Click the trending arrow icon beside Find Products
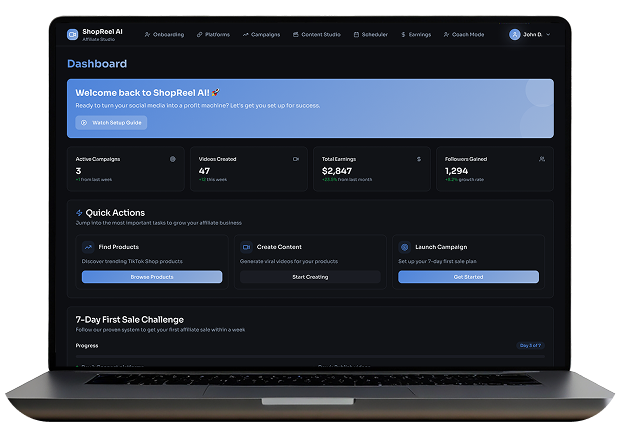621x422 pixels. (x=88, y=247)
